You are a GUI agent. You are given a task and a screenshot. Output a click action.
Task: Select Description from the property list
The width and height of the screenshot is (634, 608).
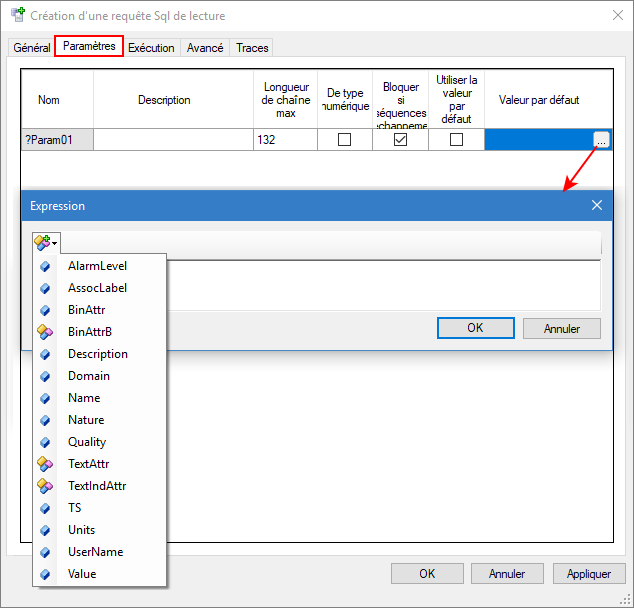click(x=97, y=354)
